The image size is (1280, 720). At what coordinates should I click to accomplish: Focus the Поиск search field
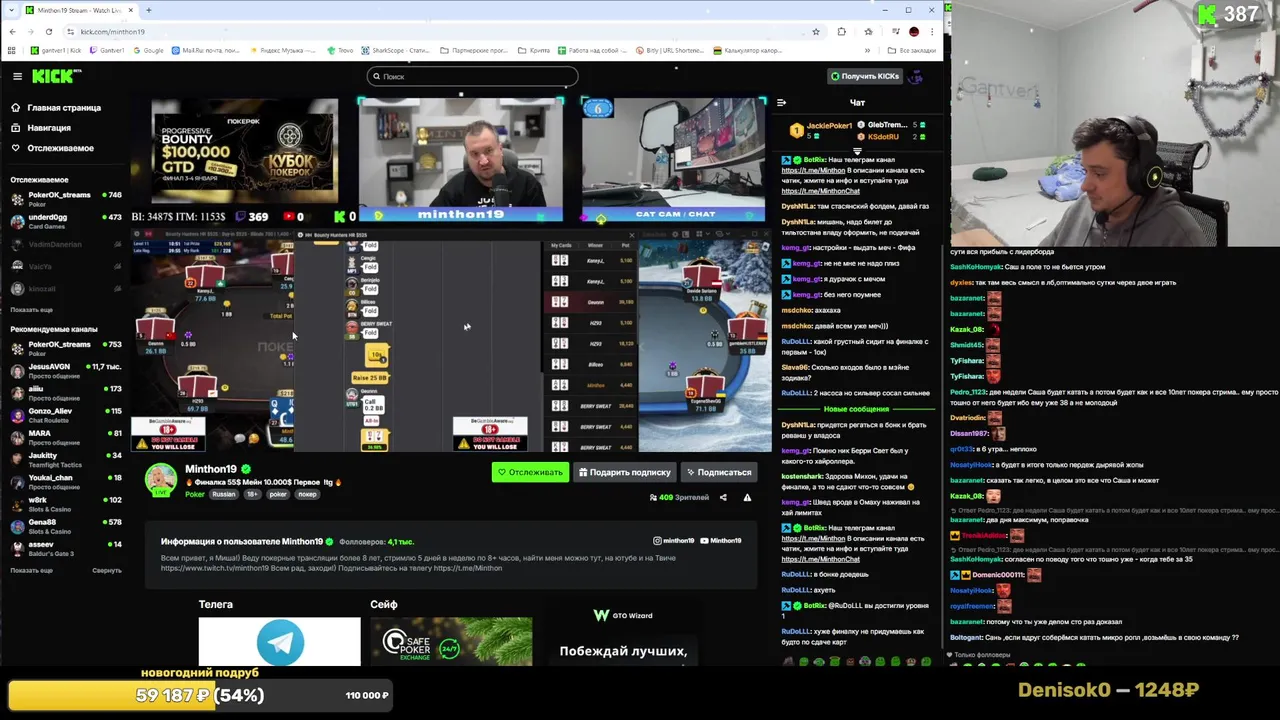point(472,76)
